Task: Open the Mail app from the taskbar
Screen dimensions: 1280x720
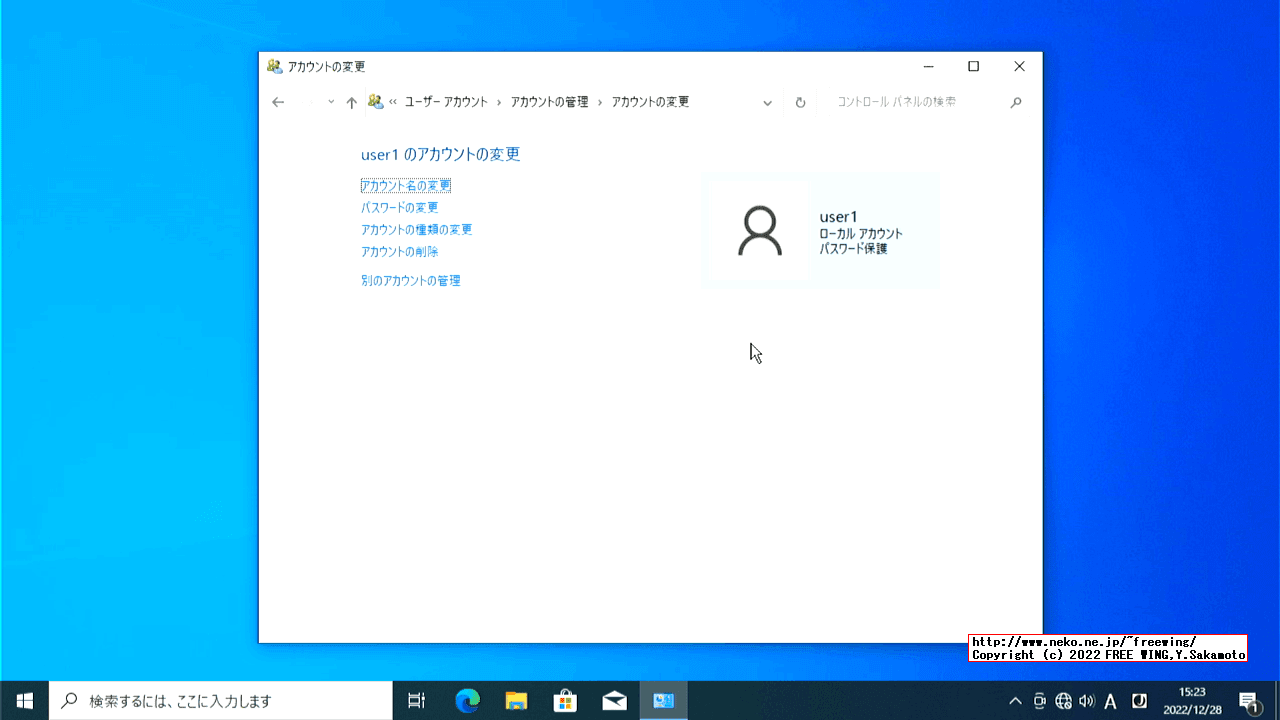Action: (x=614, y=701)
